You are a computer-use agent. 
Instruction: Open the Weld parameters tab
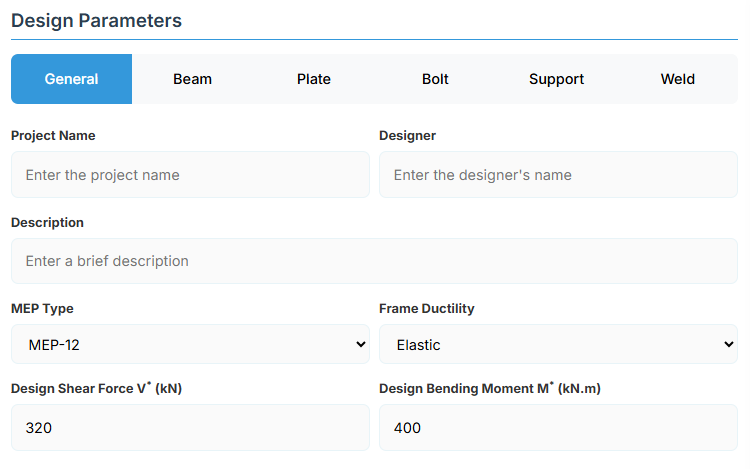(x=677, y=79)
